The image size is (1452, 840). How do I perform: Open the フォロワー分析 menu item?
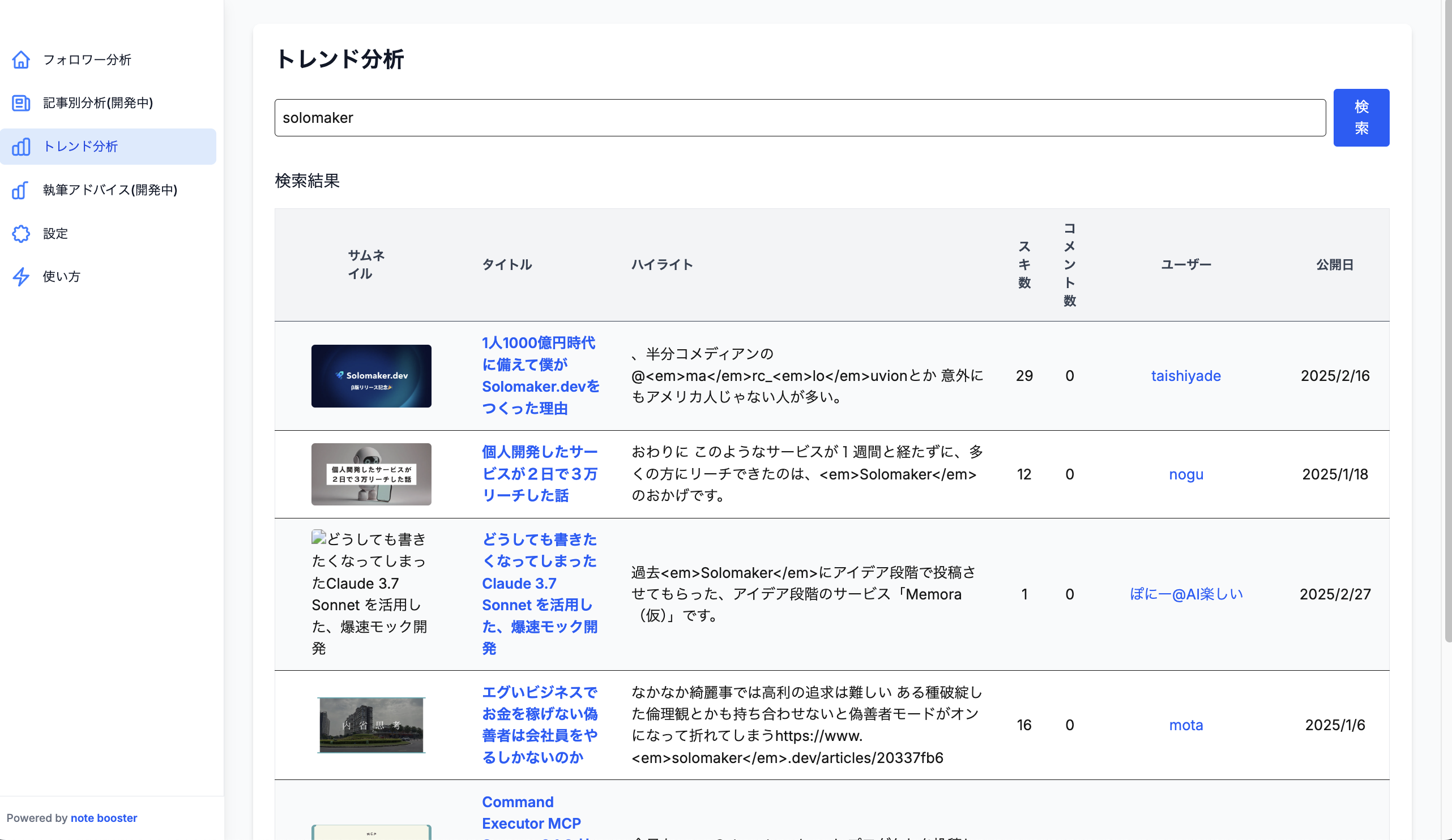[x=87, y=59]
